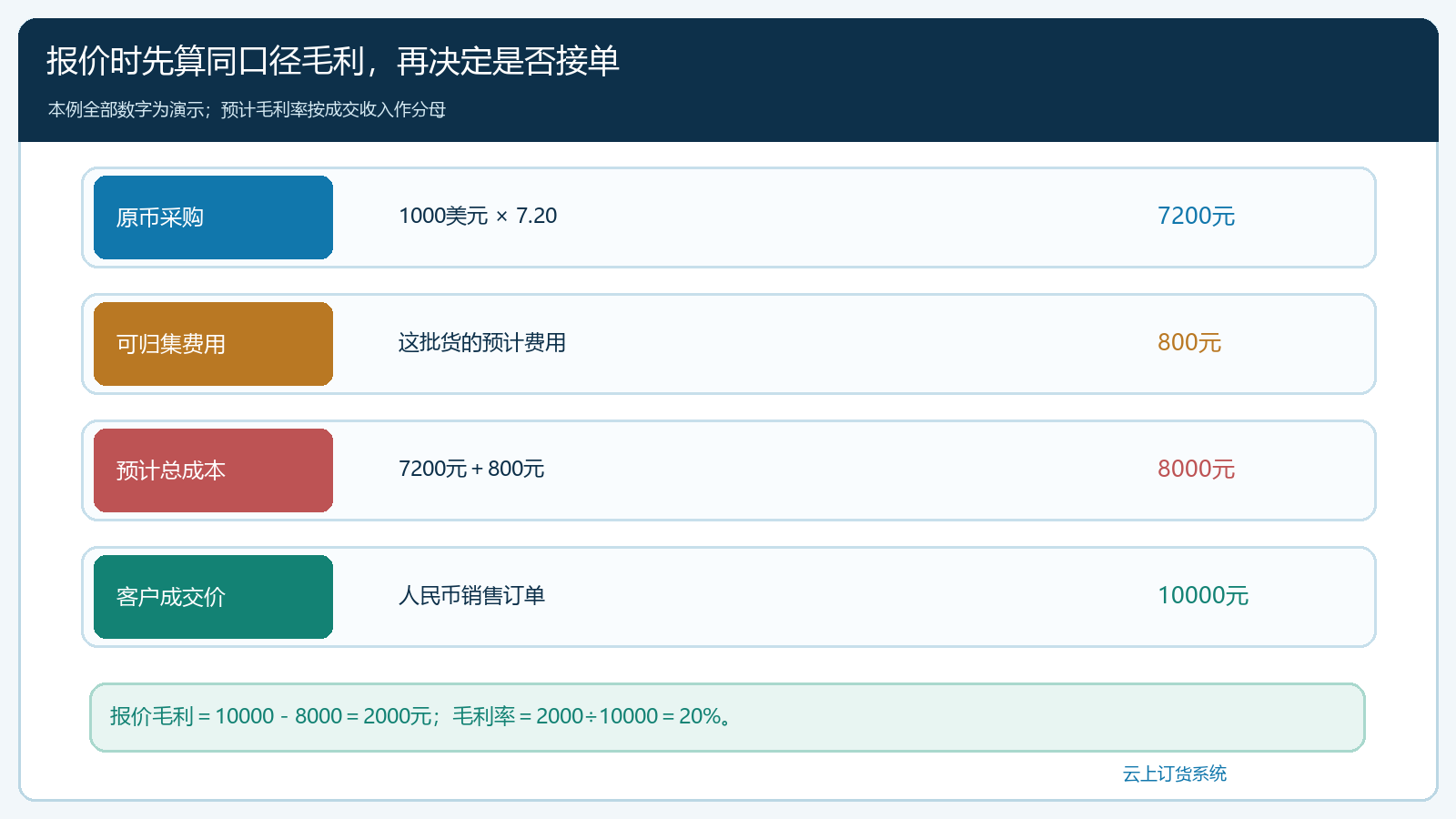Select the text 这批货的预计费用

482,343
